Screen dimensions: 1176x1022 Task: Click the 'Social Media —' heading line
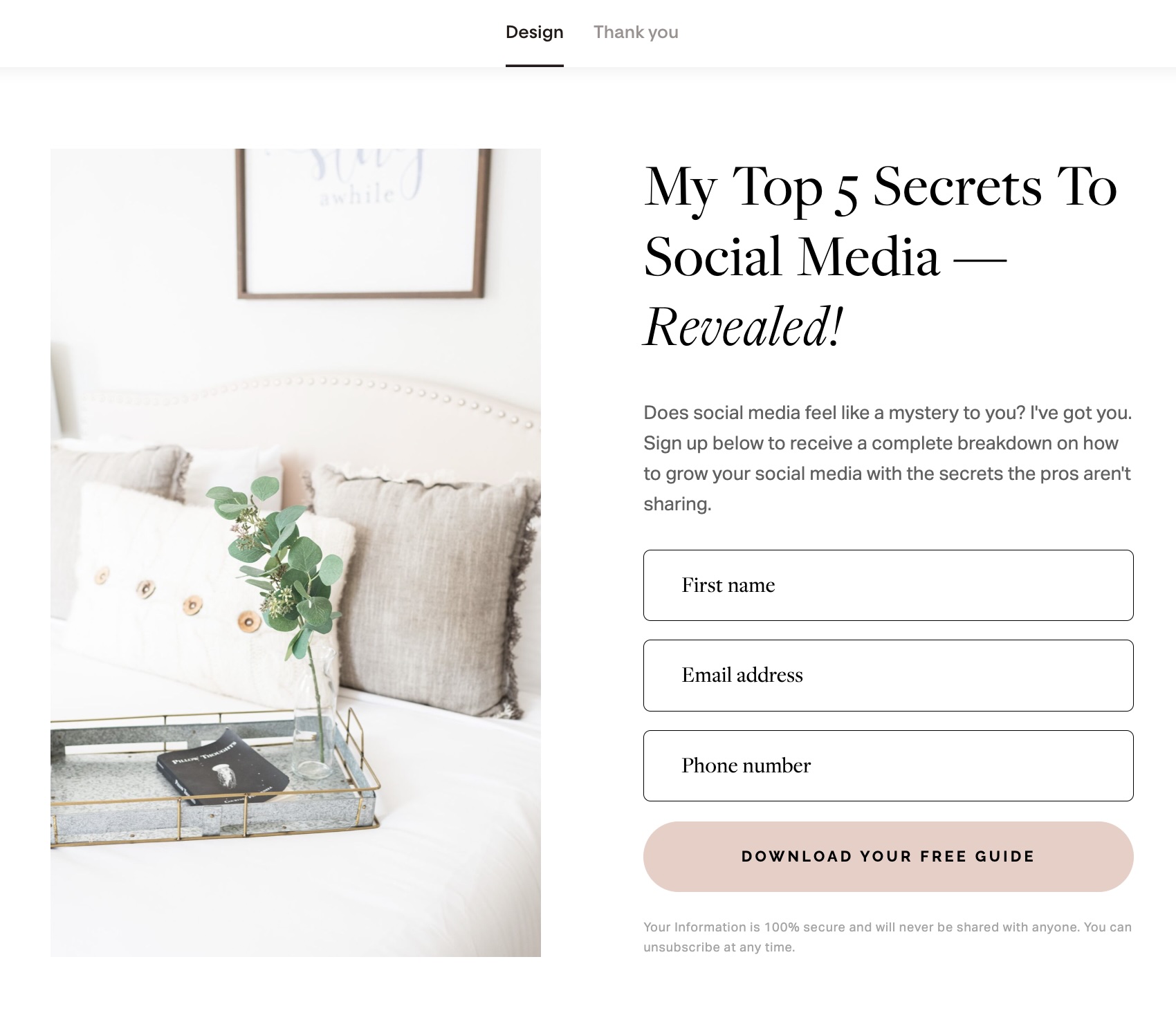[x=825, y=257]
